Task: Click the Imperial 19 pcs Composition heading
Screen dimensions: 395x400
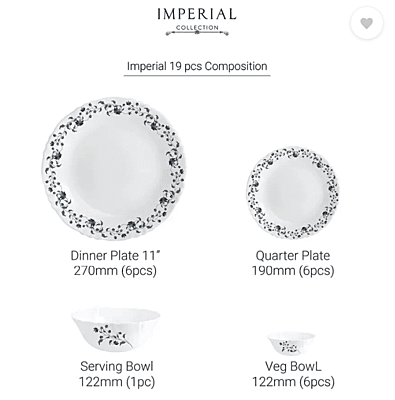Action: pos(197,66)
